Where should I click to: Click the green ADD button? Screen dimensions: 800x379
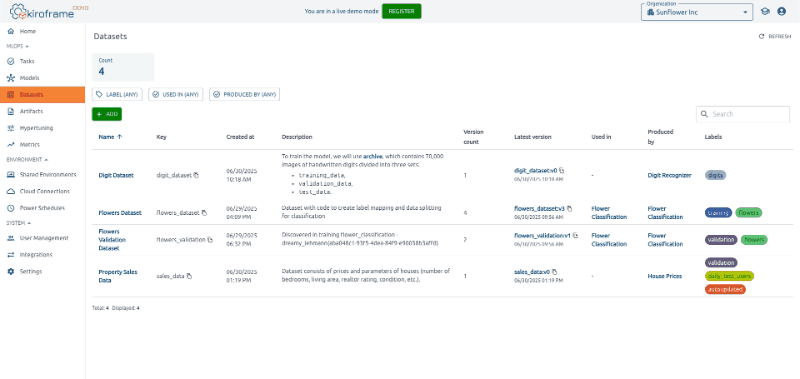click(x=107, y=114)
